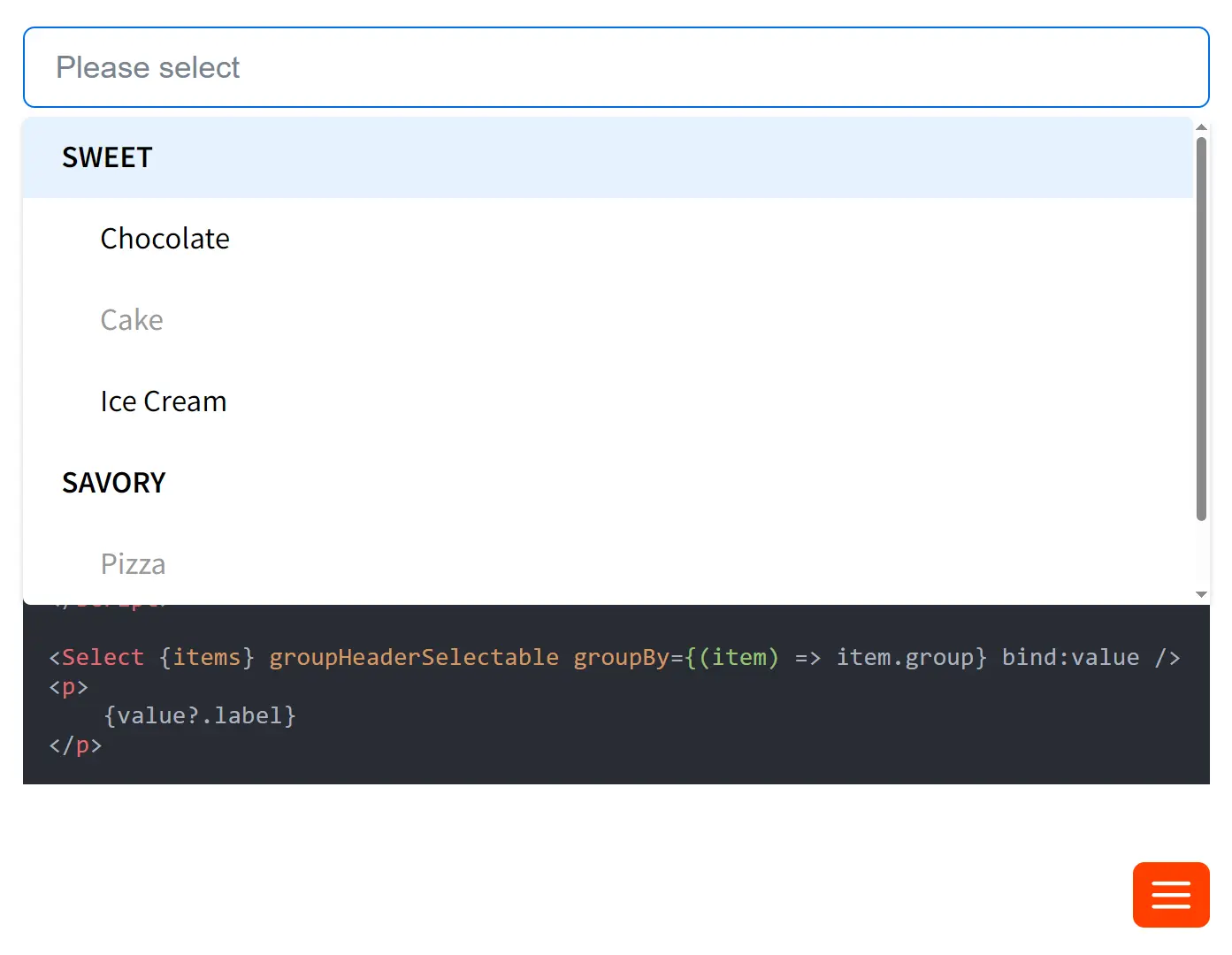Click the {value?.label} code line
1232x955 pixels.
(200, 715)
